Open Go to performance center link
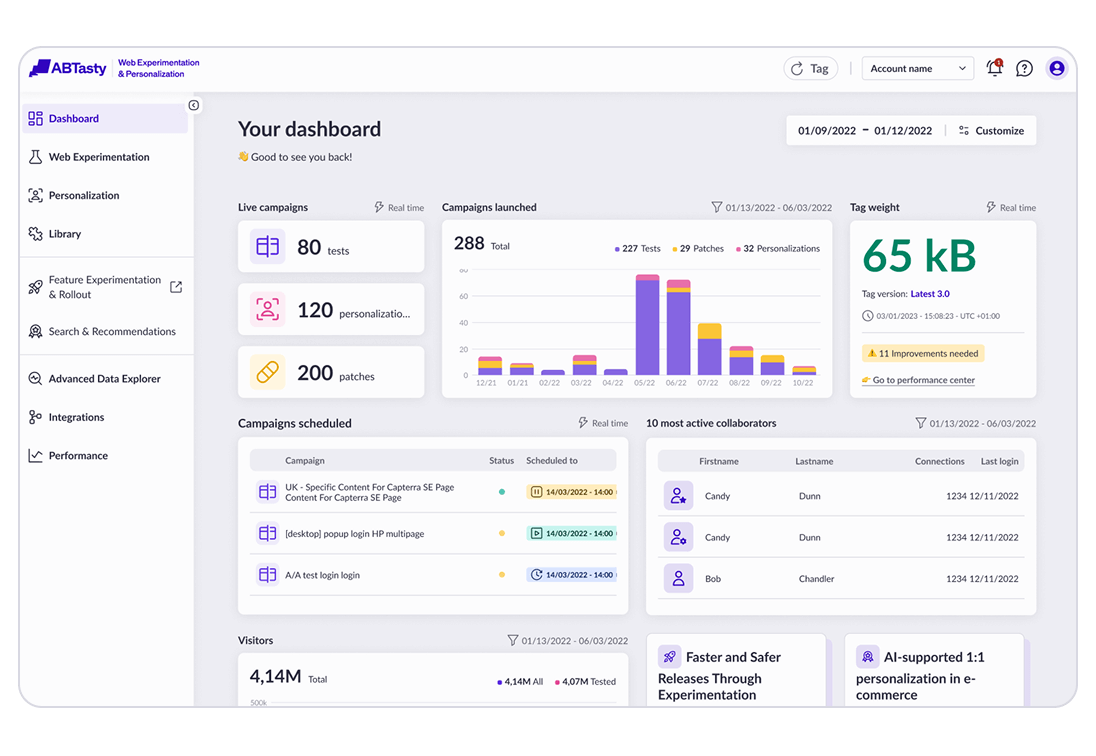The height and width of the screenshot is (756, 1096). click(x=923, y=380)
